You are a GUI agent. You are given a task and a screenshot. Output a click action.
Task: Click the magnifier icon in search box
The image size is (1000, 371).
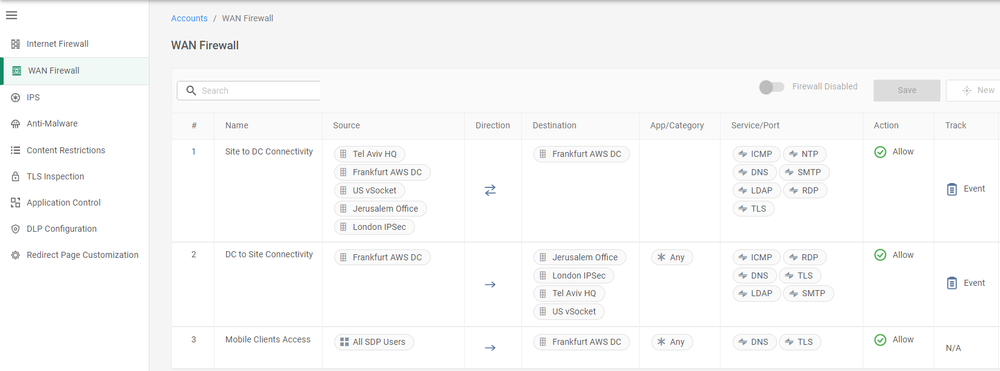coord(191,91)
